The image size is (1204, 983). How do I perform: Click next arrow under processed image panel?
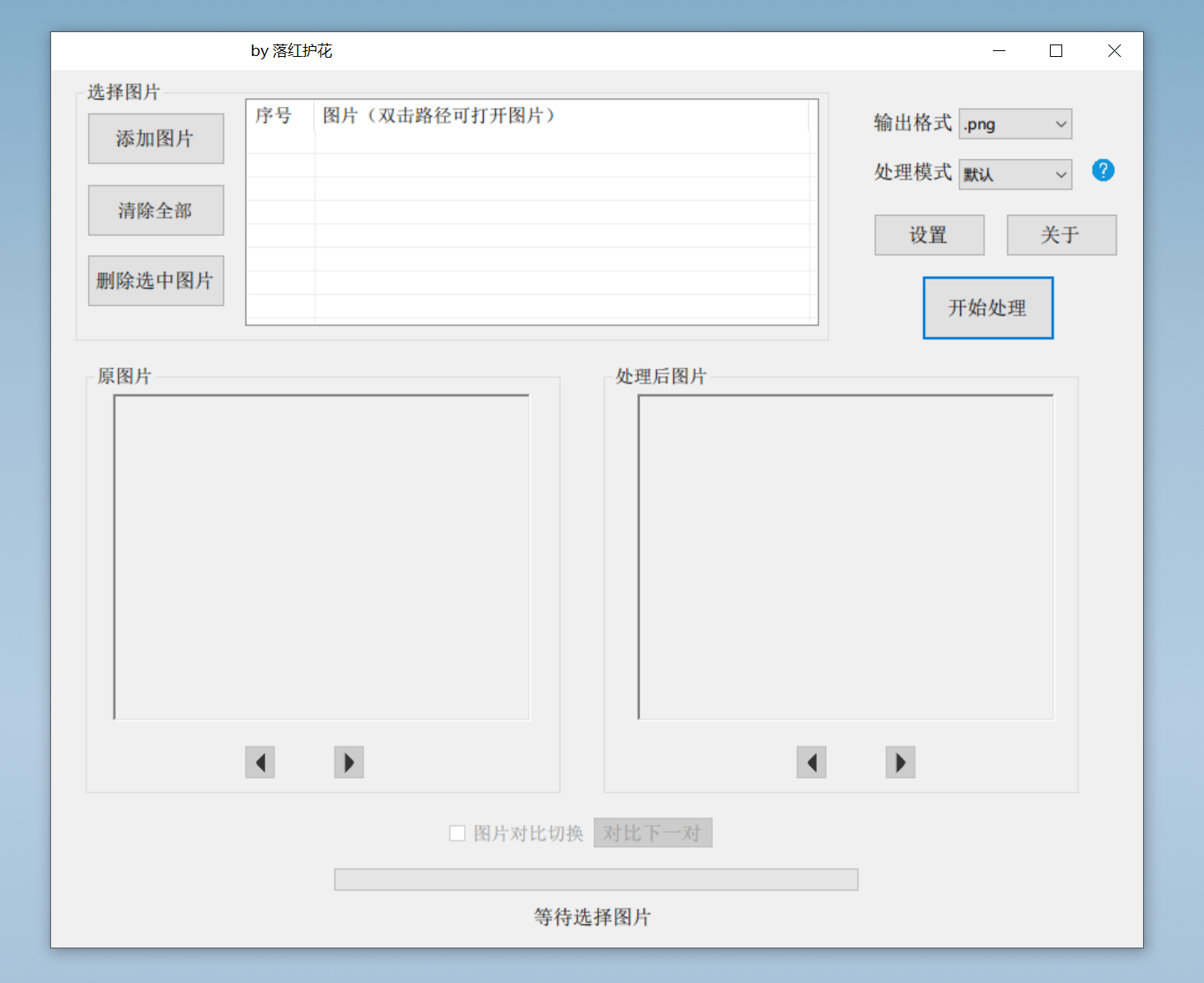900,762
